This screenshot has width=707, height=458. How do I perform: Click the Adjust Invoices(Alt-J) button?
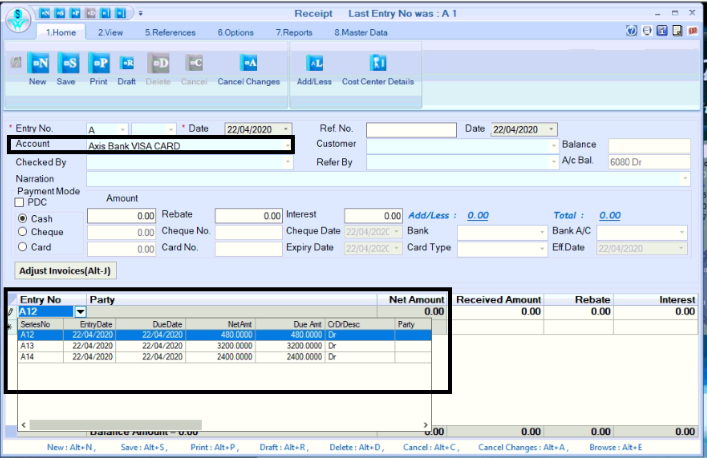click(65, 270)
